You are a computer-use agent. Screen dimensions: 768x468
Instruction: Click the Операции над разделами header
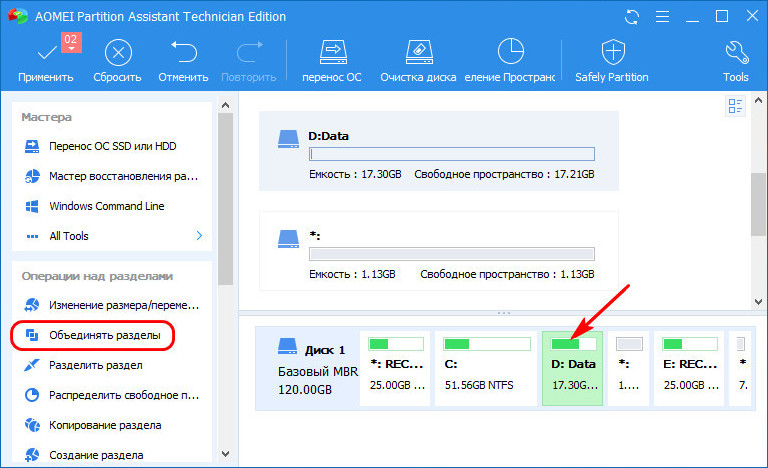(x=97, y=276)
